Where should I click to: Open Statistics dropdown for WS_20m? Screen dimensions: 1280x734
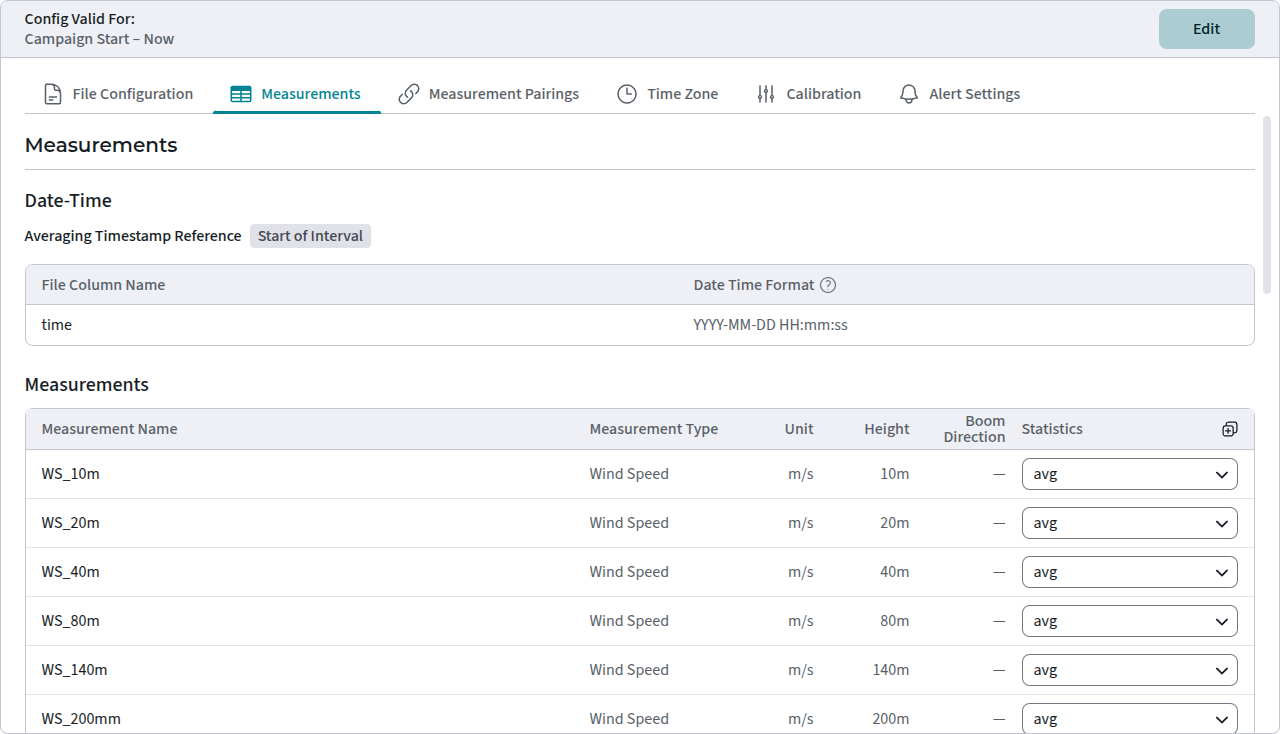[1130, 523]
